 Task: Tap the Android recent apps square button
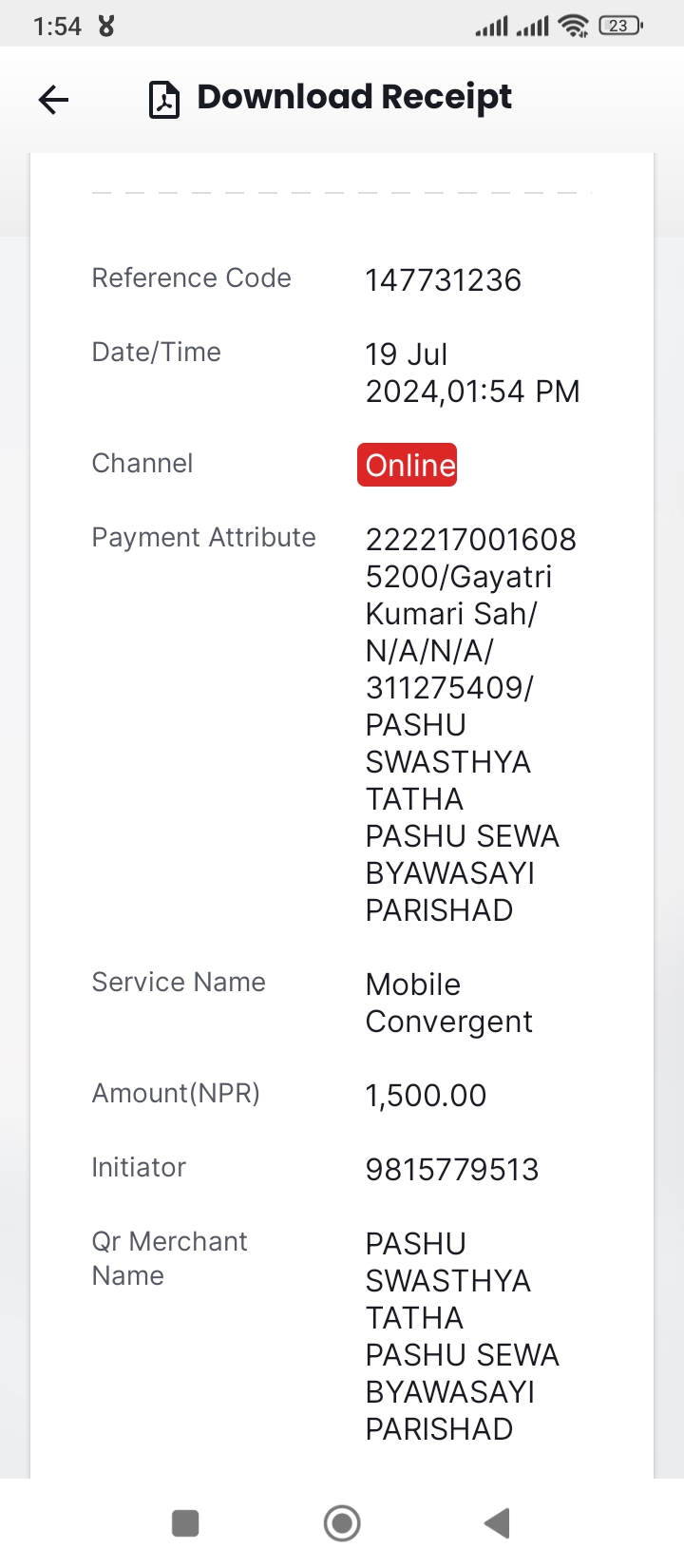[185, 1523]
